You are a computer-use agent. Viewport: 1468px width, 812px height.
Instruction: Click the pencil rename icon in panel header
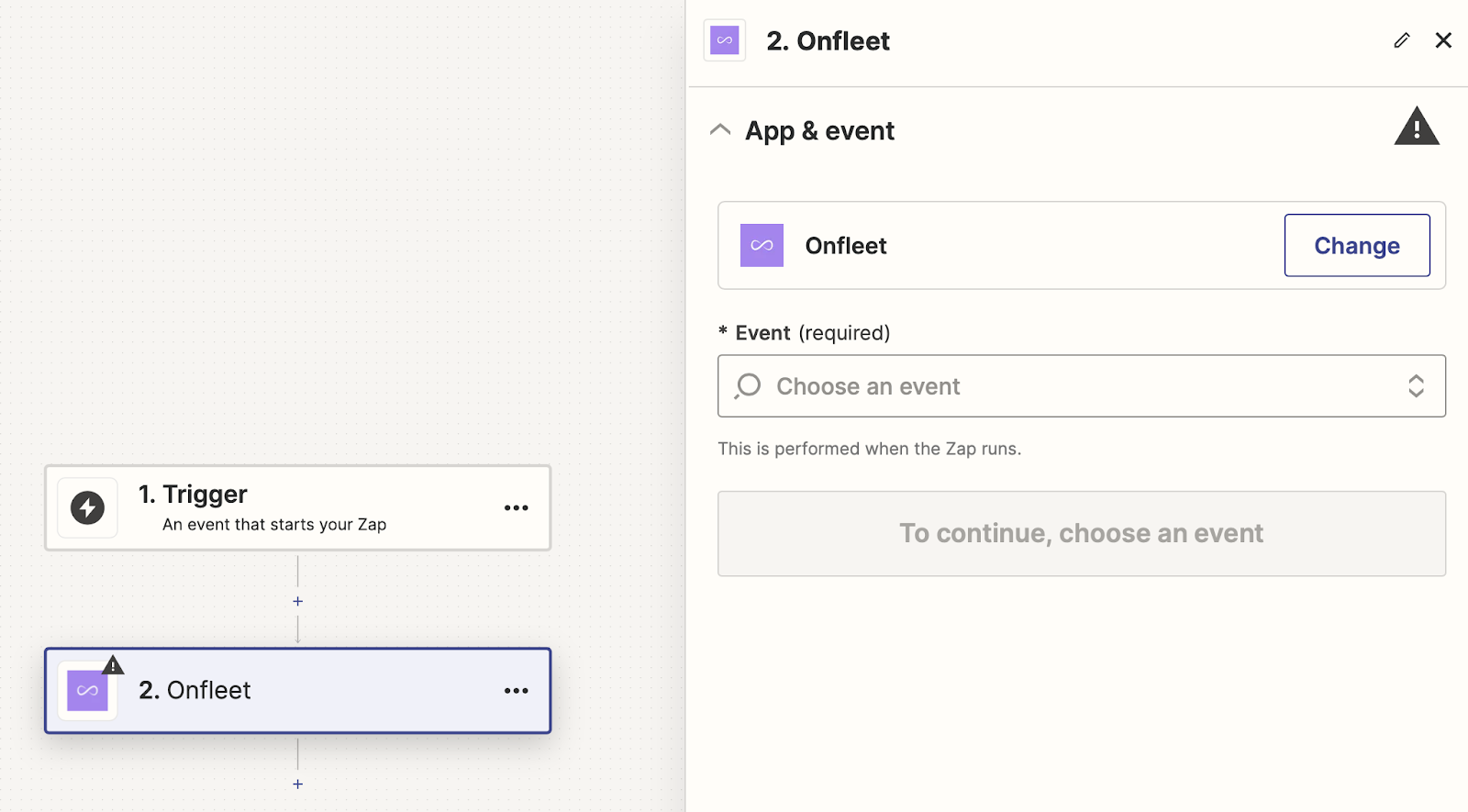point(1401,40)
